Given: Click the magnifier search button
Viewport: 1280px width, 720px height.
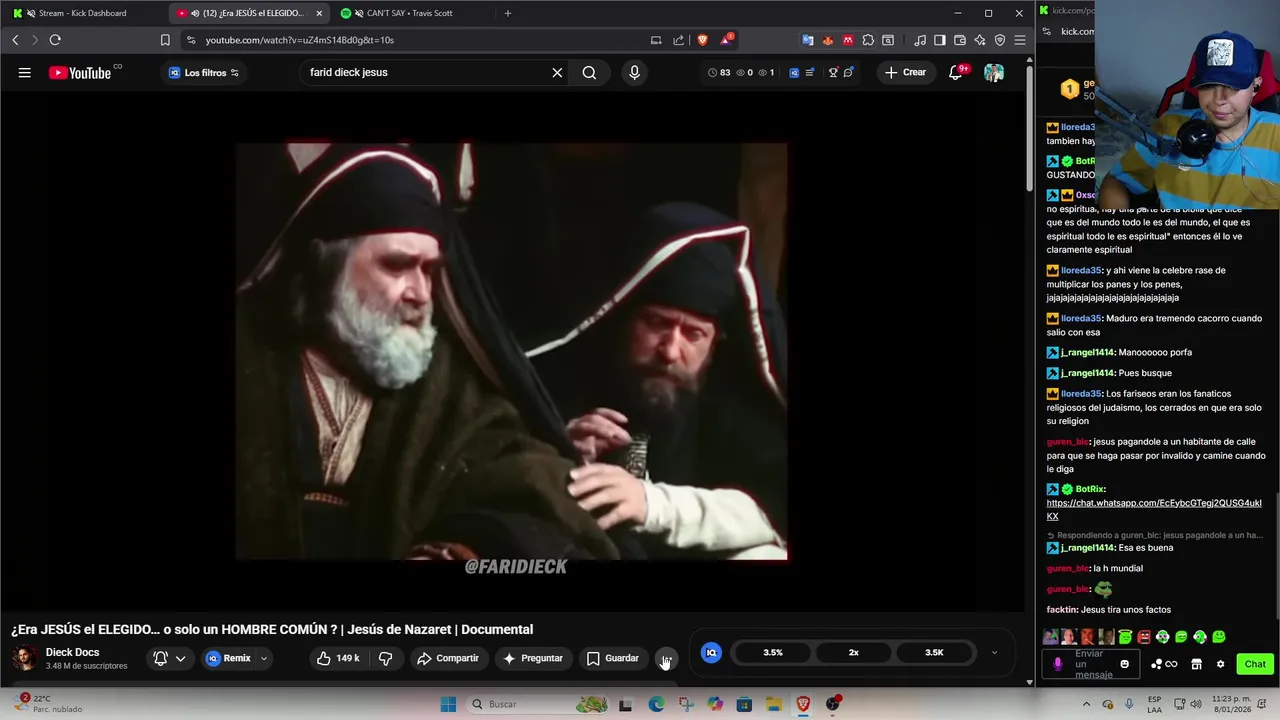Looking at the screenshot, I should [x=589, y=72].
